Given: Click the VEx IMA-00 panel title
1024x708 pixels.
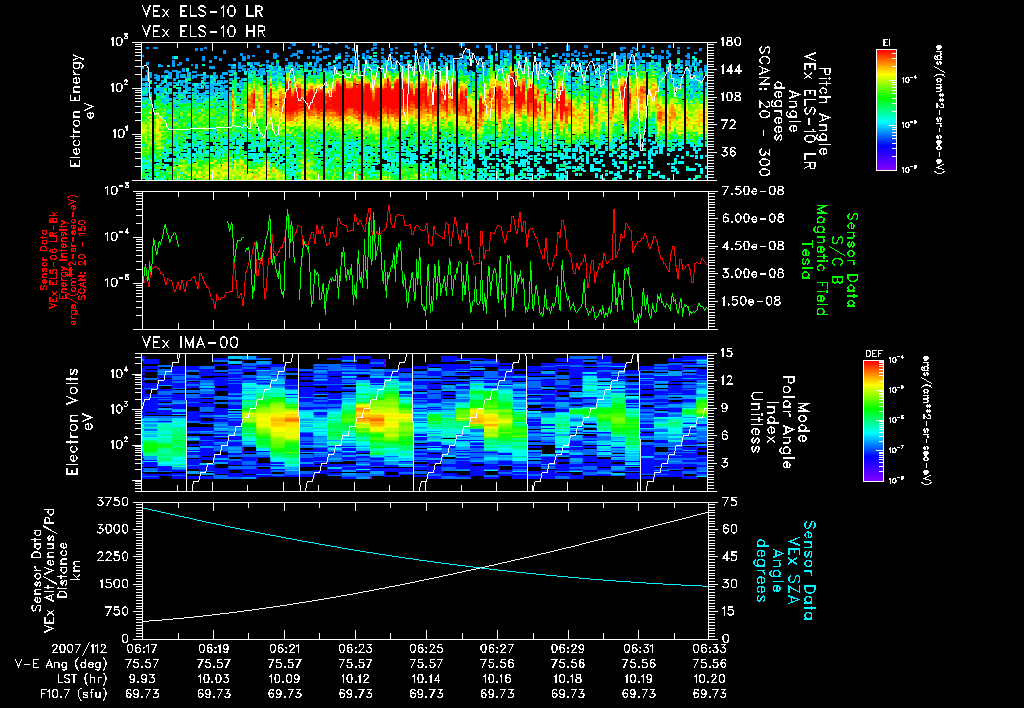Looking at the screenshot, I should click(x=190, y=342).
